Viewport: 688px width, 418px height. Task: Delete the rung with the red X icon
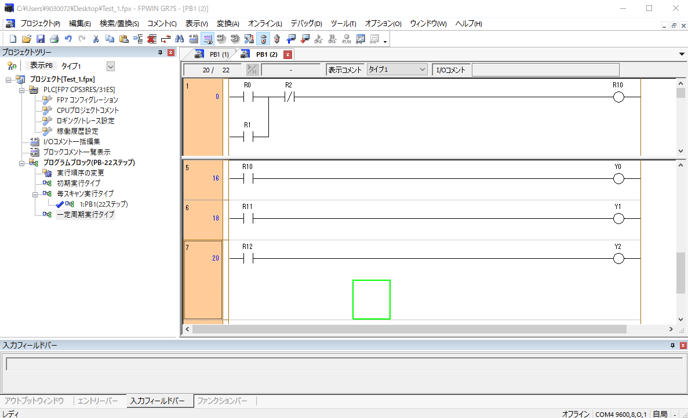tap(152, 39)
